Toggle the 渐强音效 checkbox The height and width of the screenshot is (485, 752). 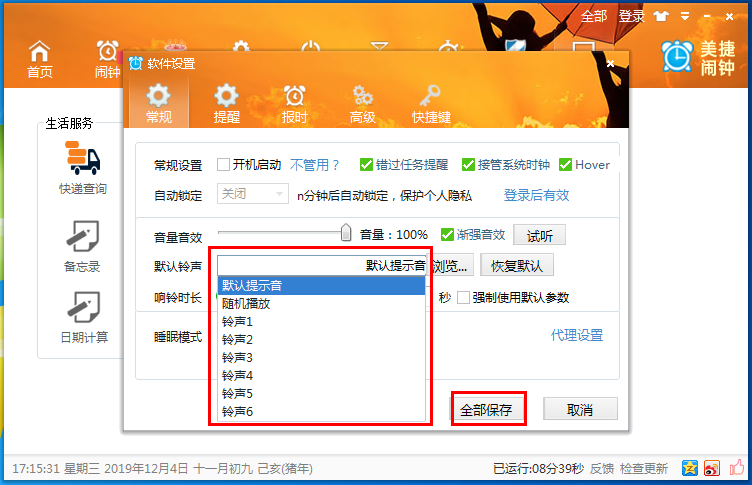pos(447,236)
